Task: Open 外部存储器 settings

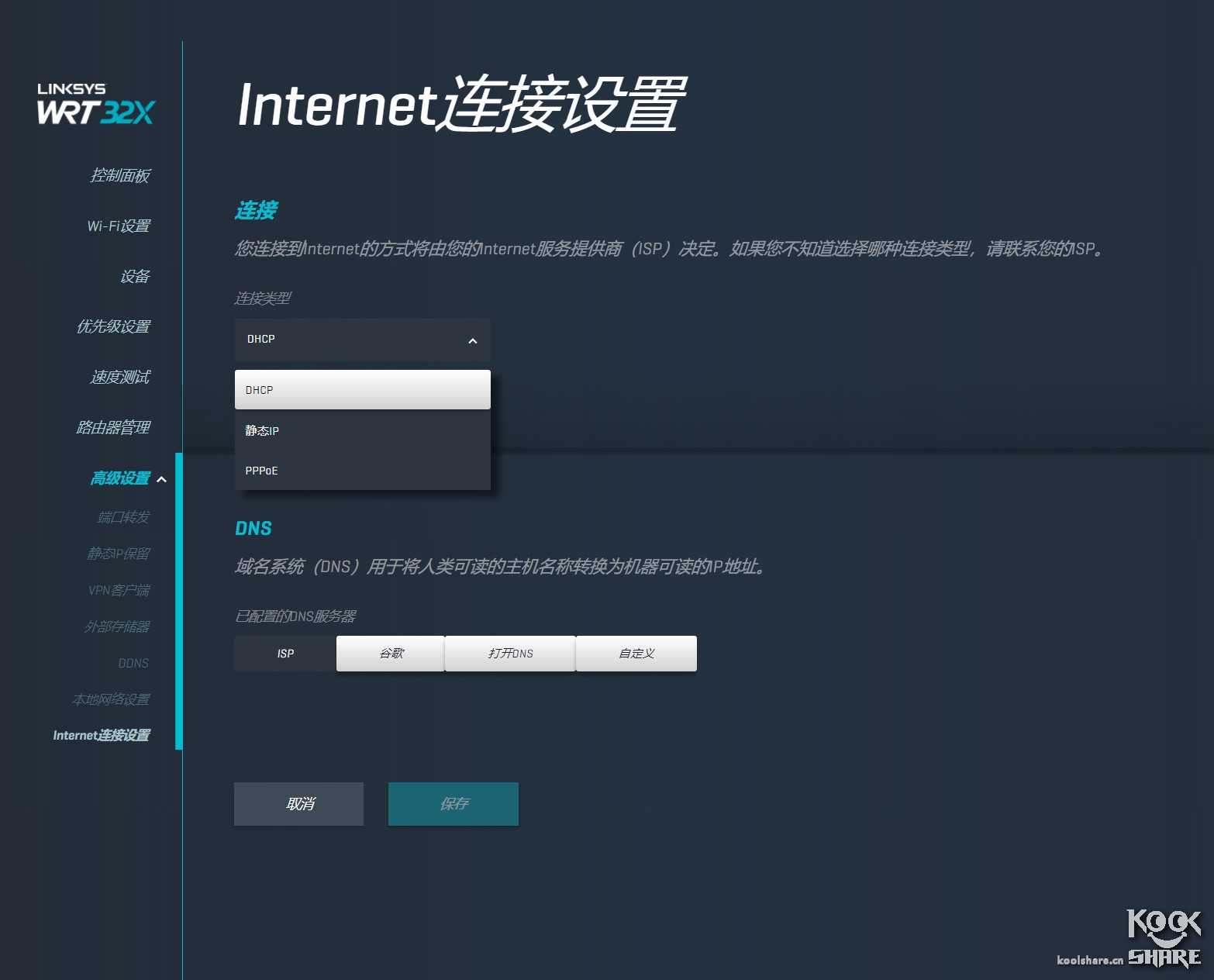Action: 119,626
